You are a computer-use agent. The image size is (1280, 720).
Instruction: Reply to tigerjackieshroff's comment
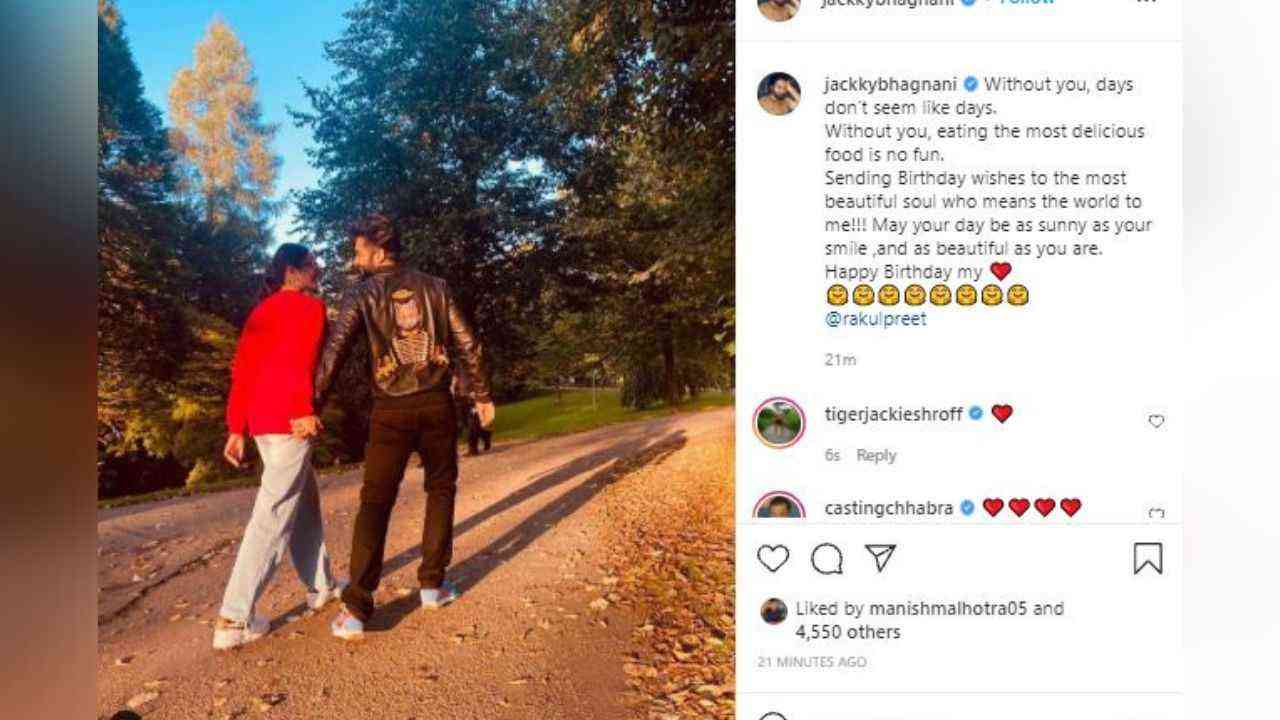coord(876,455)
